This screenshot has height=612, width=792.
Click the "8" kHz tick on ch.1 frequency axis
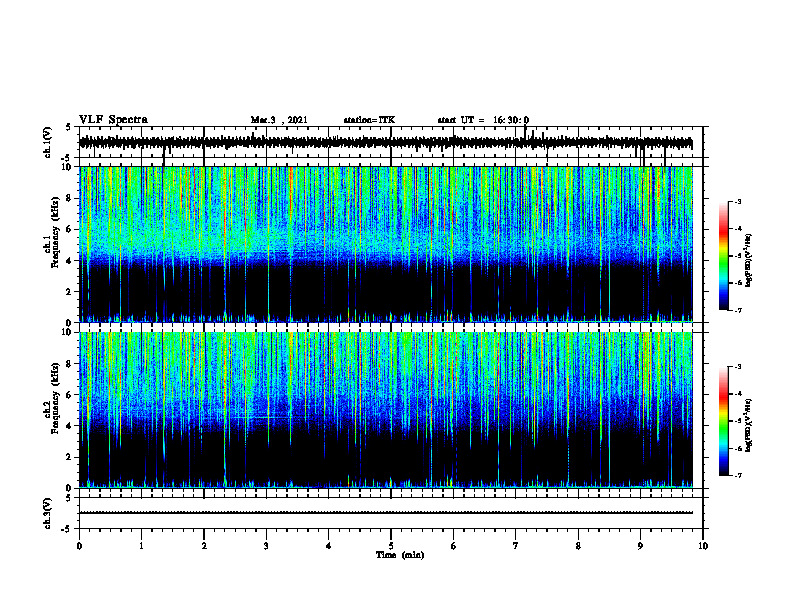(x=70, y=198)
